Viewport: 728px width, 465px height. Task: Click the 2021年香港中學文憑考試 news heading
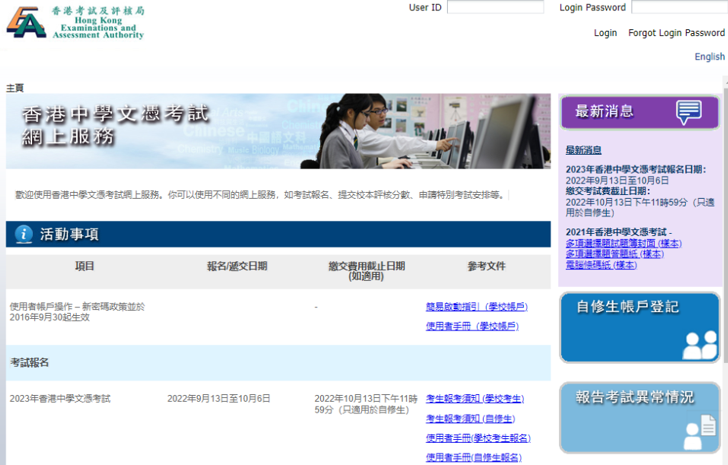point(618,232)
